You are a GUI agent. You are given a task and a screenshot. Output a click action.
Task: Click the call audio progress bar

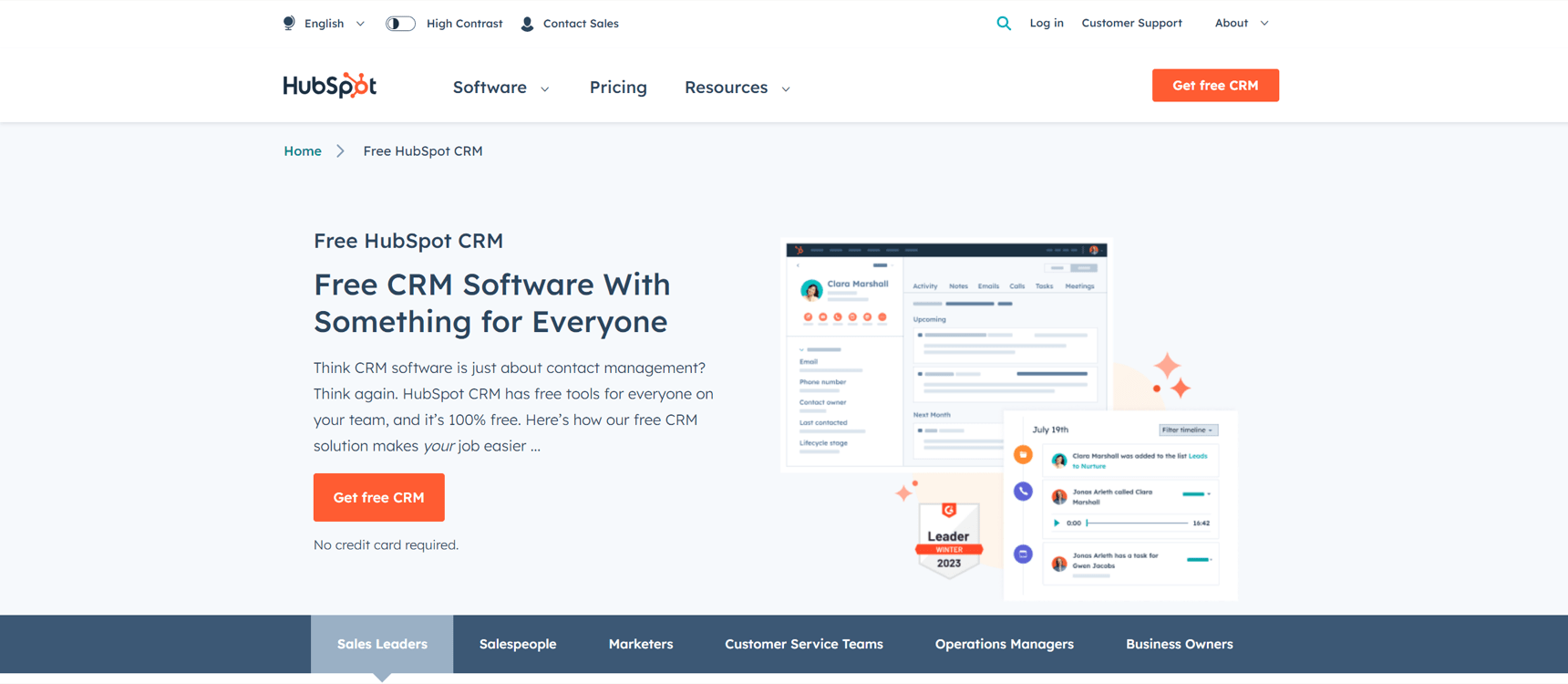click(x=1137, y=523)
